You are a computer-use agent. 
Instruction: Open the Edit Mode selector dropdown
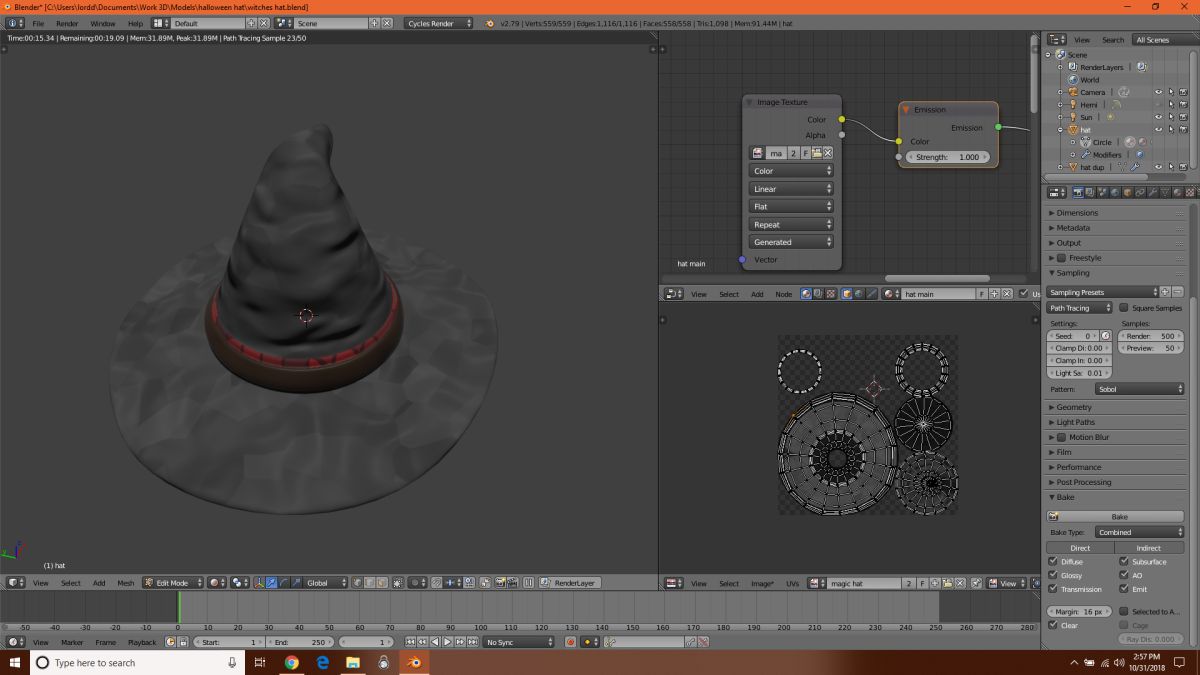coord(172,583)
